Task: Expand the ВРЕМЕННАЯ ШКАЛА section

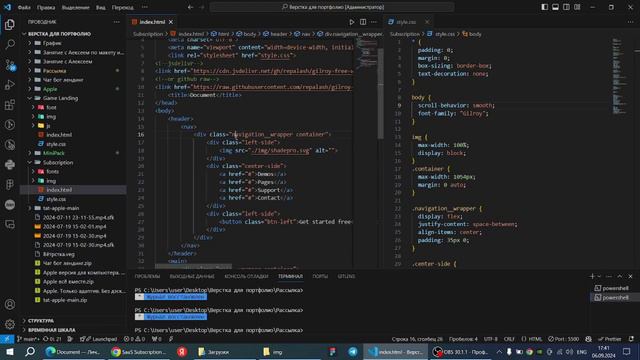Action: (x=51, y=330)
